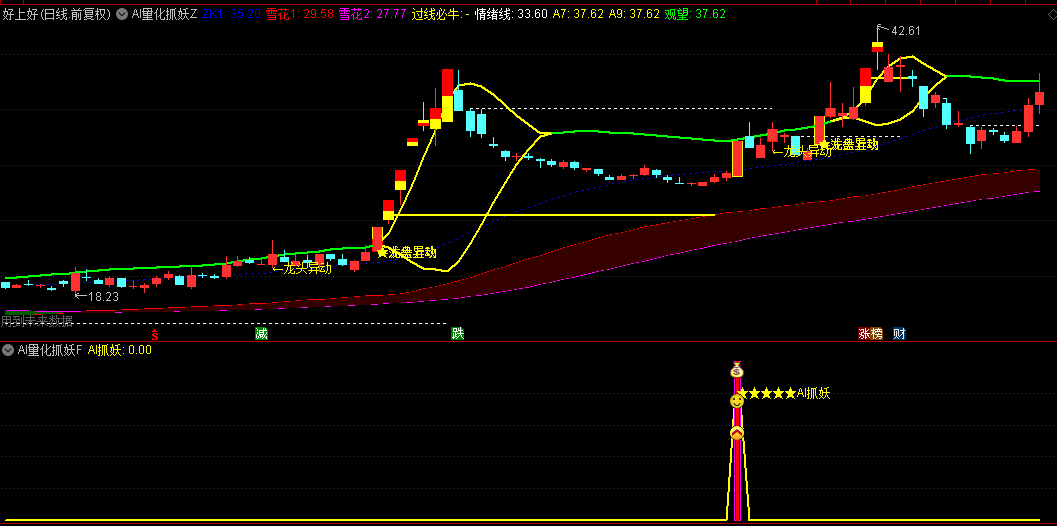1057x526 pixels.
Task: Select the 情绪线: 33.60 readout
Action: pyautogui.click(x=511, y=13)
